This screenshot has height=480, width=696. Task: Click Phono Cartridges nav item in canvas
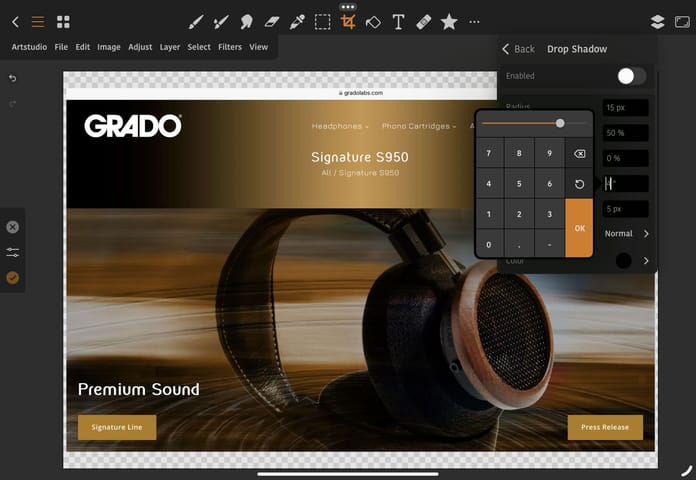[419, 126]
